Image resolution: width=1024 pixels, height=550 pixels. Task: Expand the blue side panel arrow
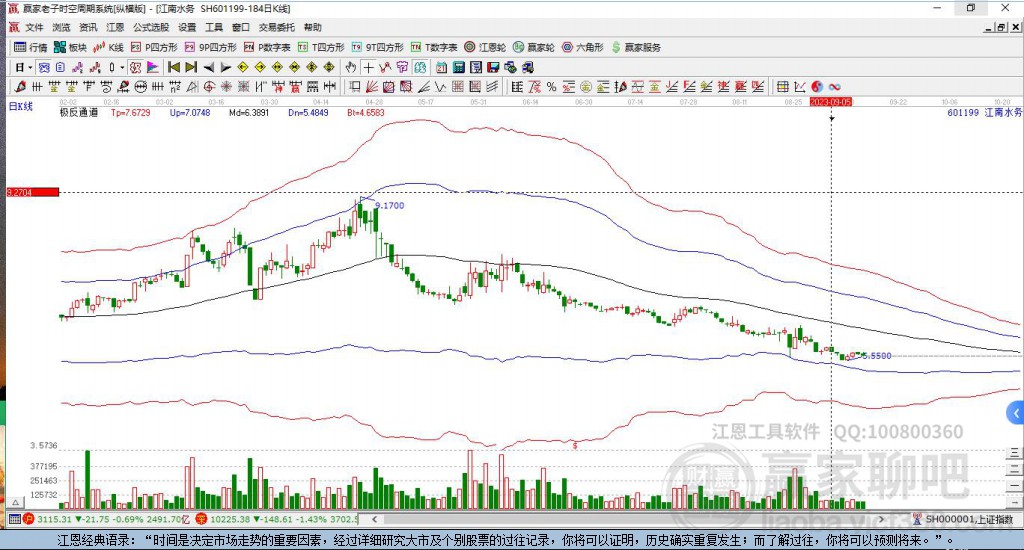coord(1015,413)
